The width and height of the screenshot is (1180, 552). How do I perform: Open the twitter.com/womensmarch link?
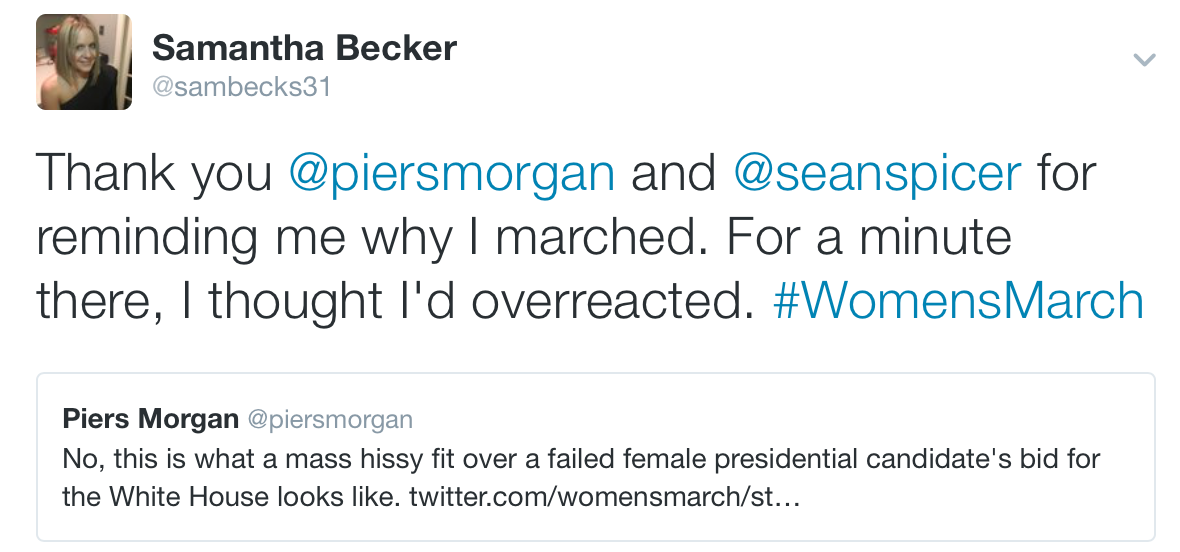pyautogui.click(x=604, y=497)
